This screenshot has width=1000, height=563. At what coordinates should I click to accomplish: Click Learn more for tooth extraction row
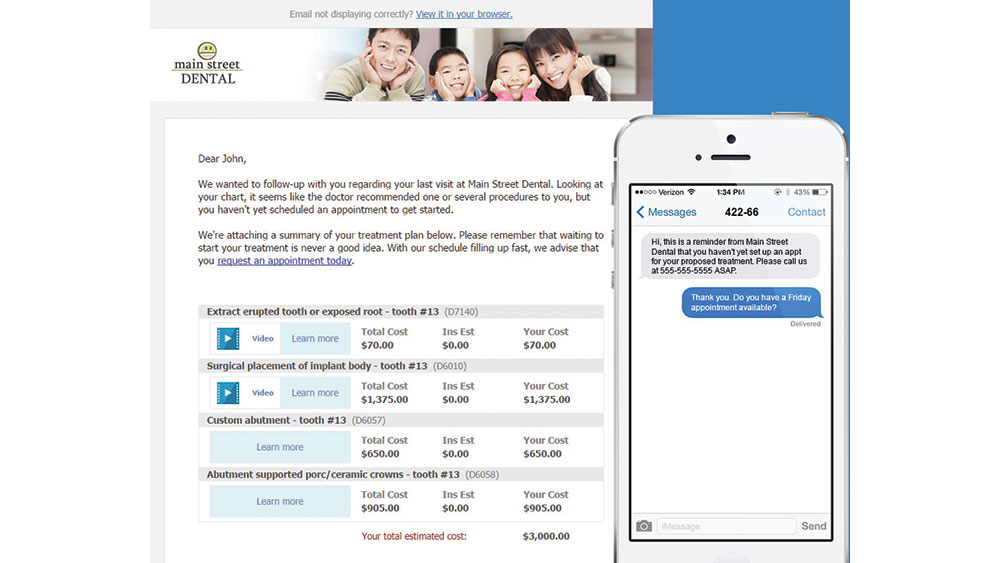(x=315, y=339)
